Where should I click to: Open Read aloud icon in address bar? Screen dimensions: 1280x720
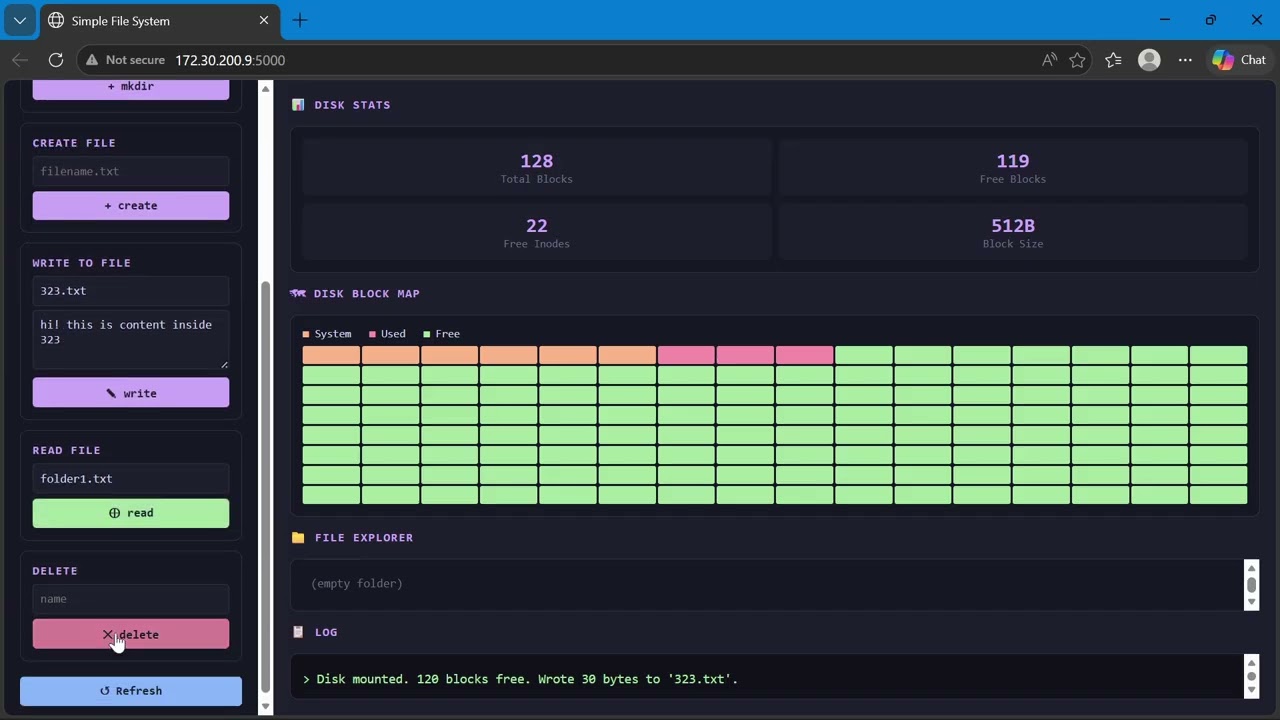1049,60
